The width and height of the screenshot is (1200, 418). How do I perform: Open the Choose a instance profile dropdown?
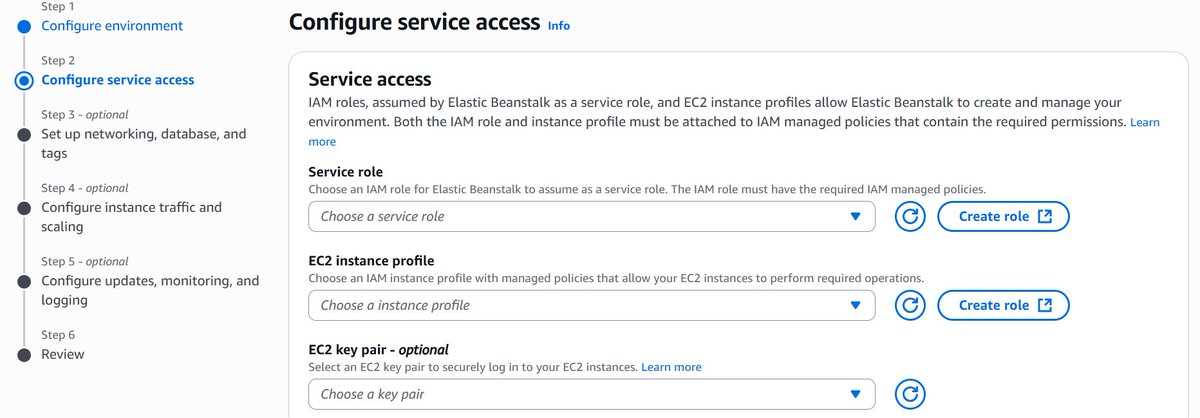(x=591, y=305)
